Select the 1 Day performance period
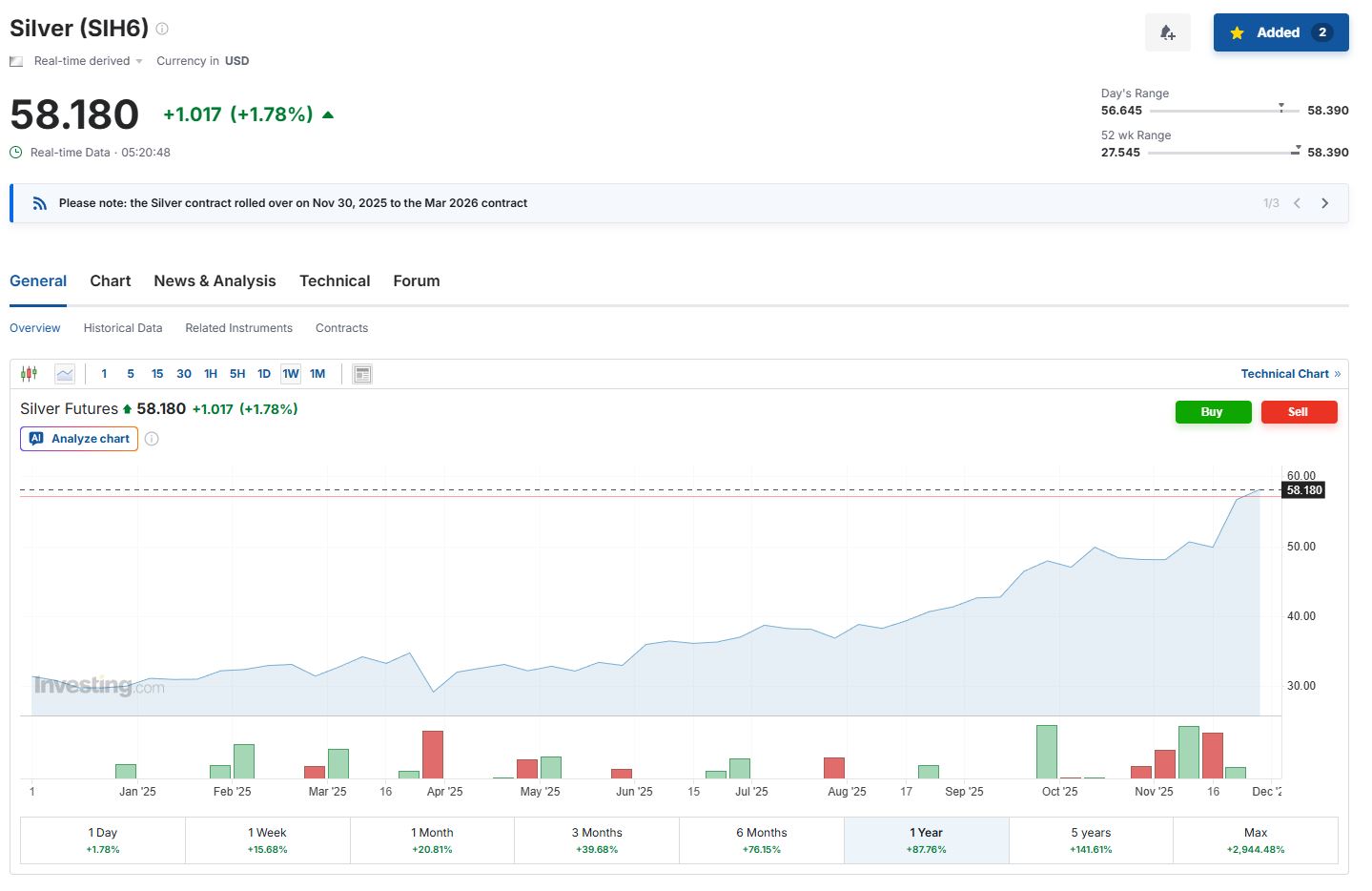This screenshot has height=891, width=1372. point(103,840)
